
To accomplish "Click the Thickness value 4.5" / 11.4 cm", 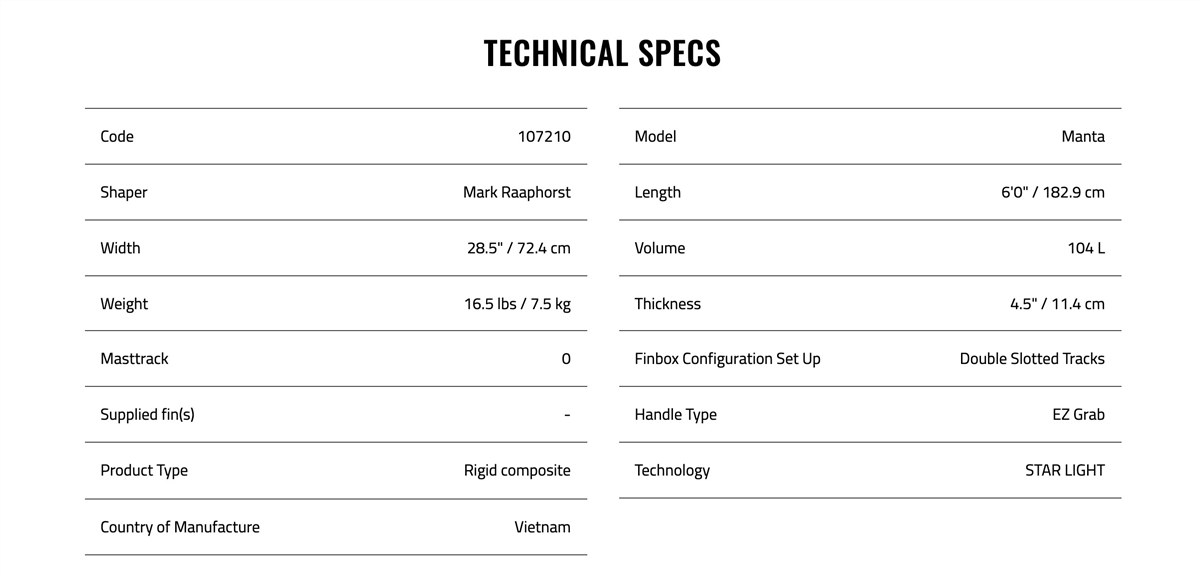I will pyautogui.click(x=1057, y=304).
